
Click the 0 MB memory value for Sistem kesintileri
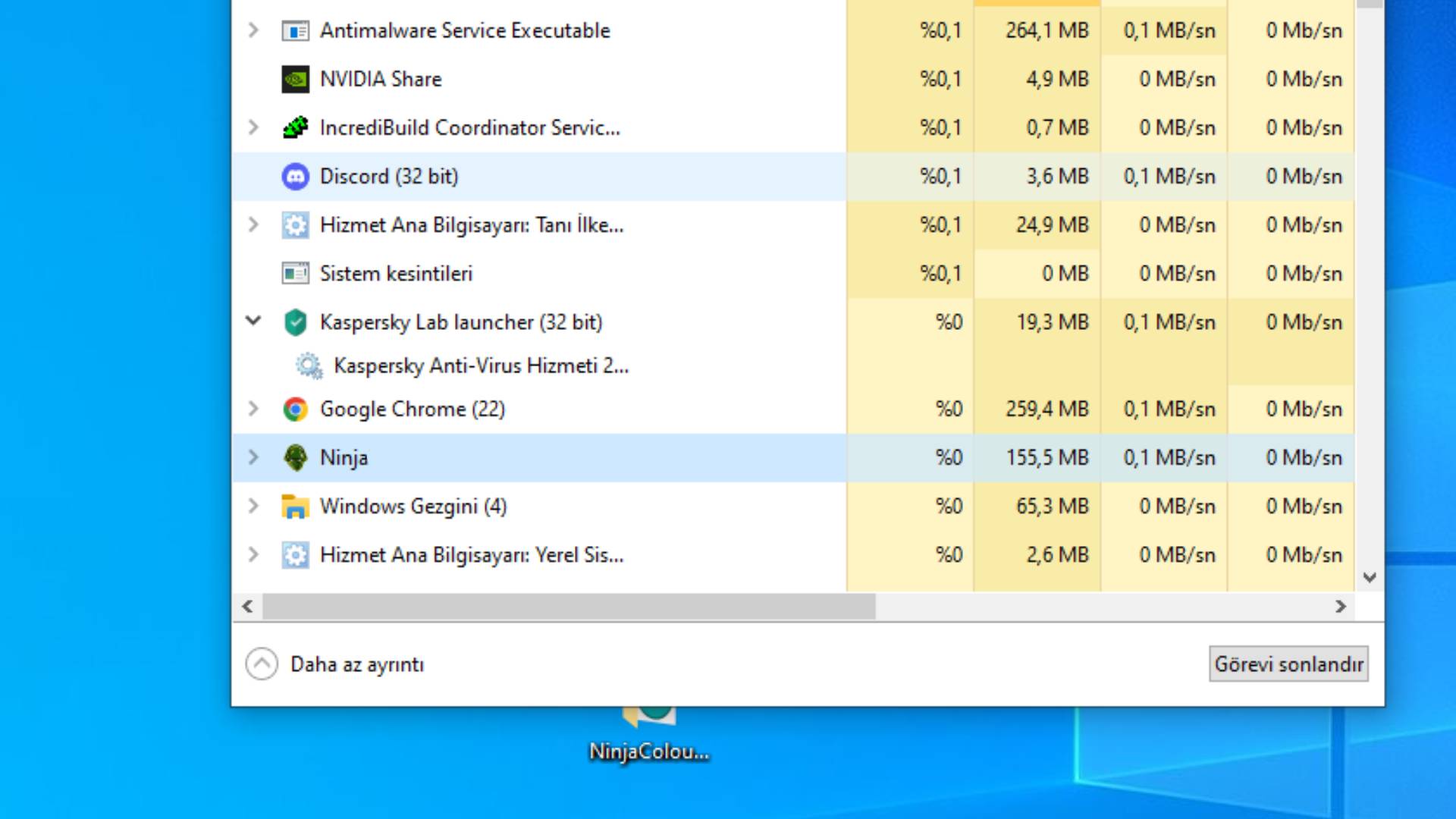pos(1065,274)
